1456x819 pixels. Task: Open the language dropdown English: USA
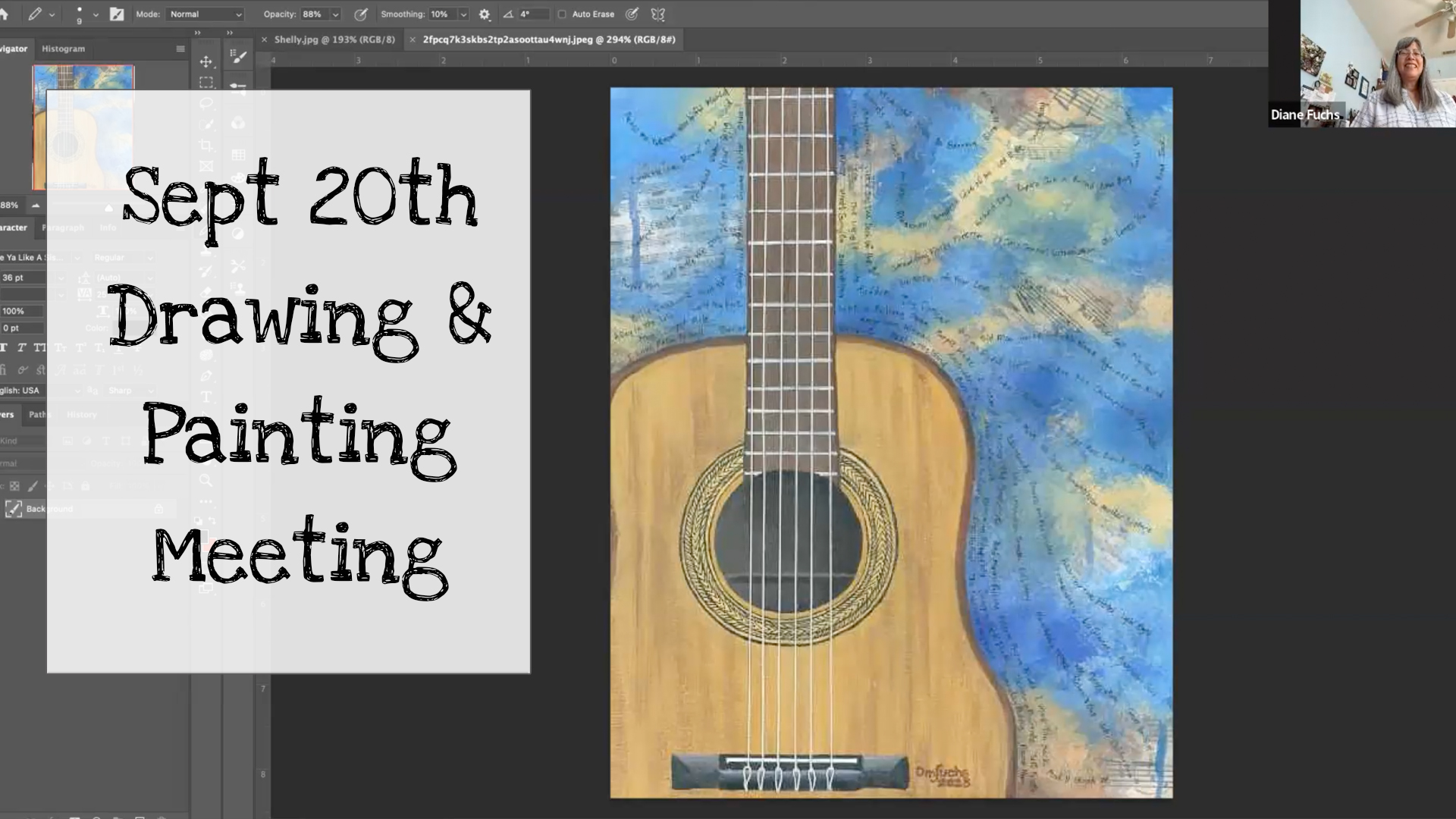[x=39, y=391]
